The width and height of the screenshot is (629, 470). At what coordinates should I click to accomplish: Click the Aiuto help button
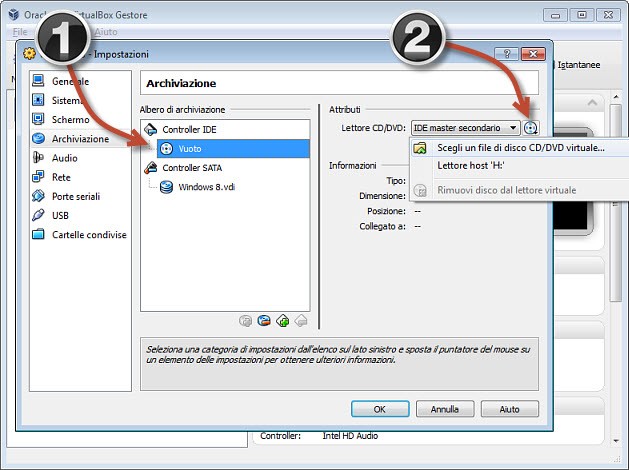pos(509,408)
